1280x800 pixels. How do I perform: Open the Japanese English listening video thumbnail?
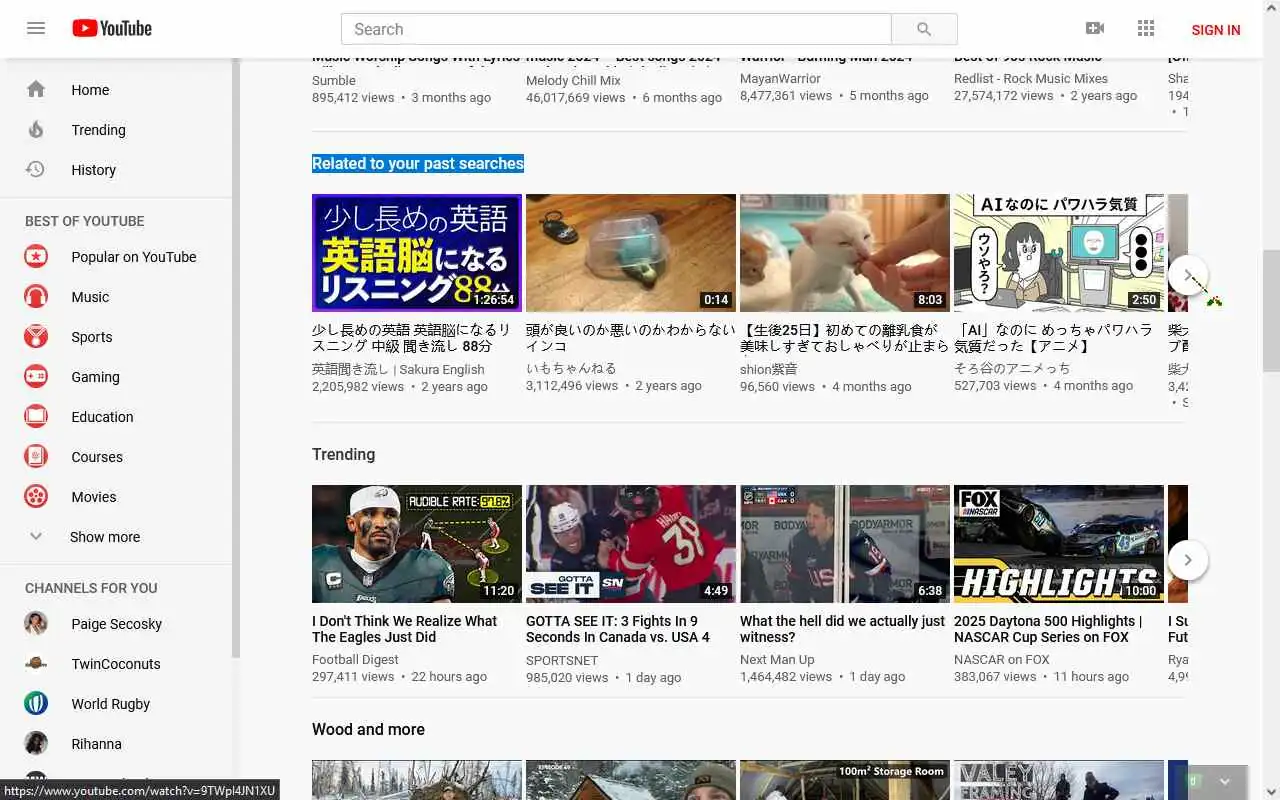[x=417, y=253]
